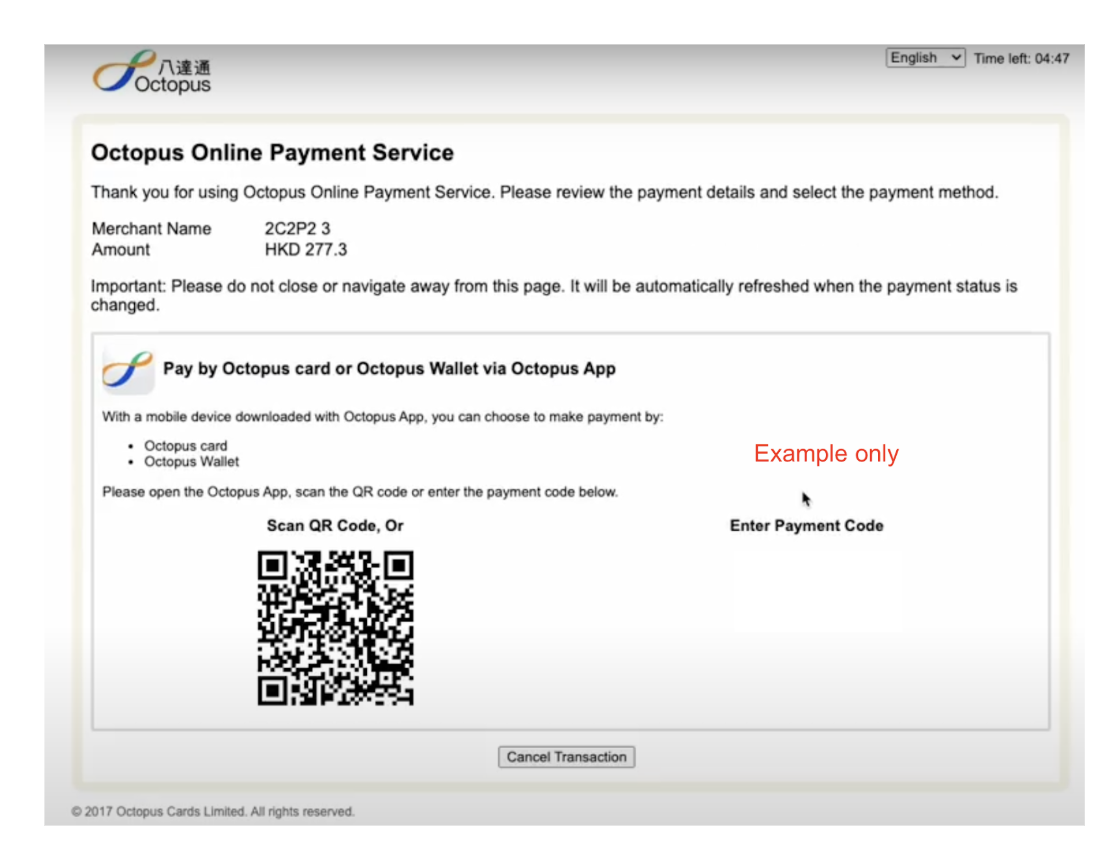The width and height of the screenshot is (1108, 860).
Task: Click the 'Enter Payment Code' label
Action: [x=806, y=526]
